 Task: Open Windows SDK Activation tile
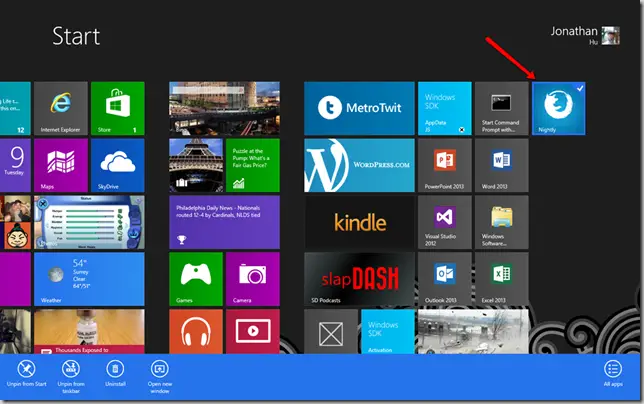click(x=388, y=331)
